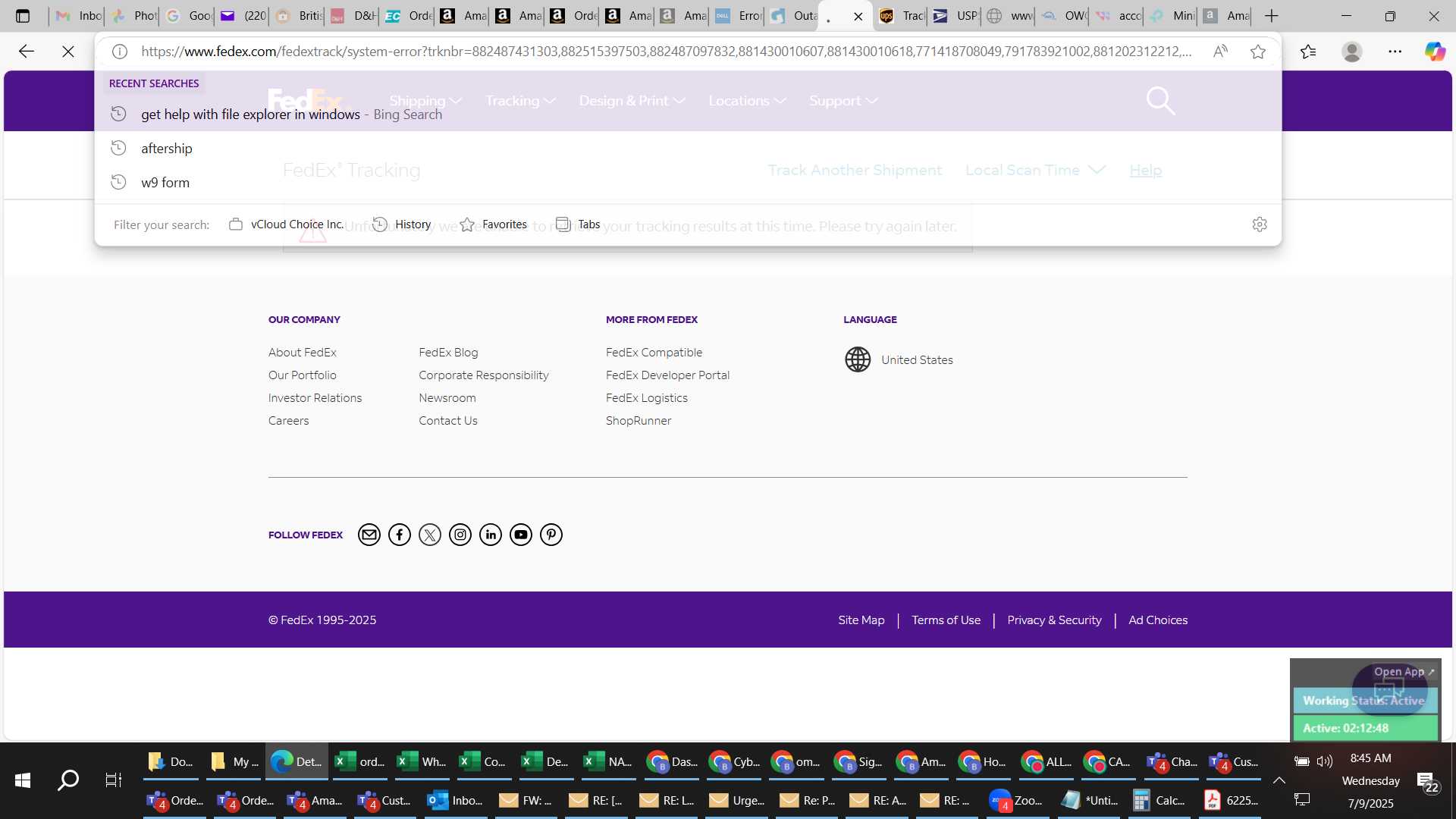Expand the Tracking menu
This screenshot has width=1456, height=819.
tap(520, 101)
